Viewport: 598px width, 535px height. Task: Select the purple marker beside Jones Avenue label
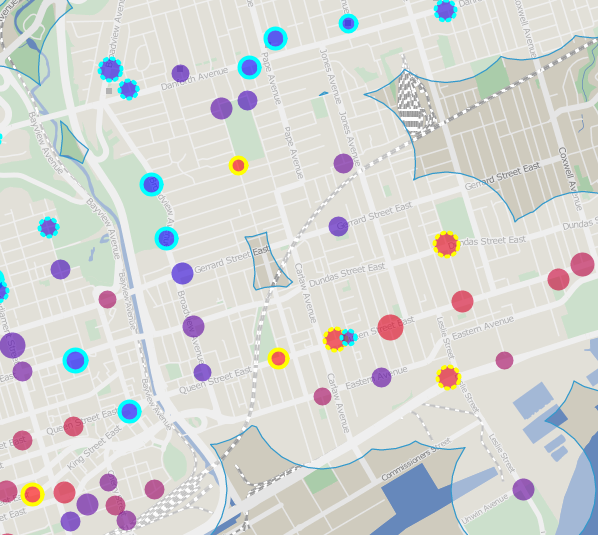[343, 164]
